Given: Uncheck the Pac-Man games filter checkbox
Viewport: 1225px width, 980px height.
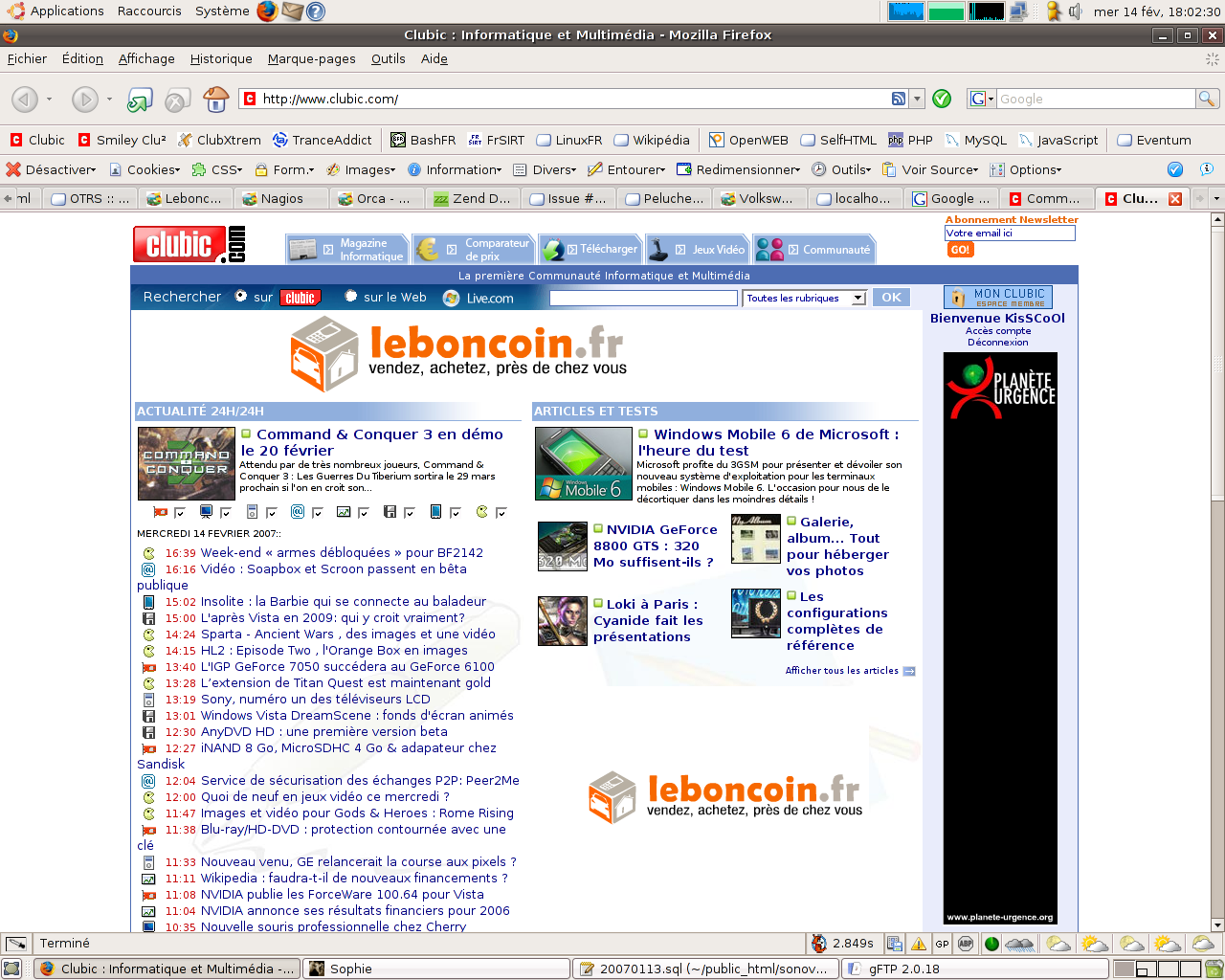Looking at the screenshot, I should pos(501,513).
